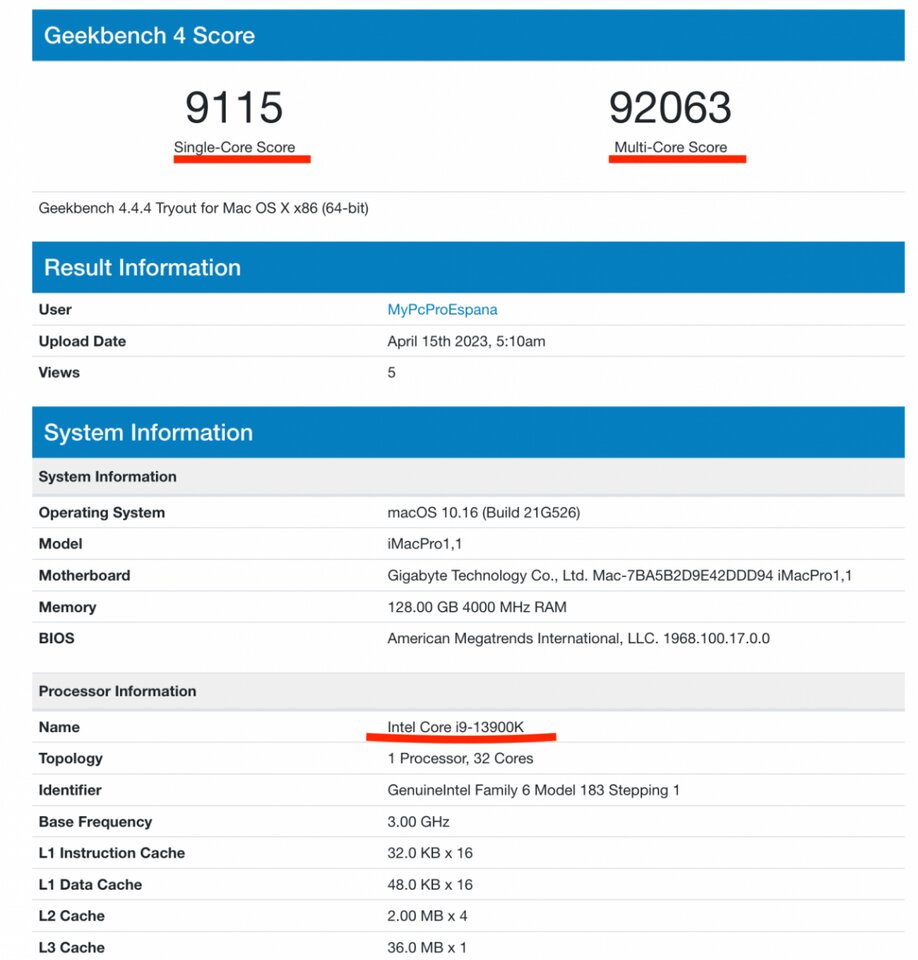The image size is (918, 960).
Task: Click the Gigabyte Technology motherboard value
Action: click(619, 576)
